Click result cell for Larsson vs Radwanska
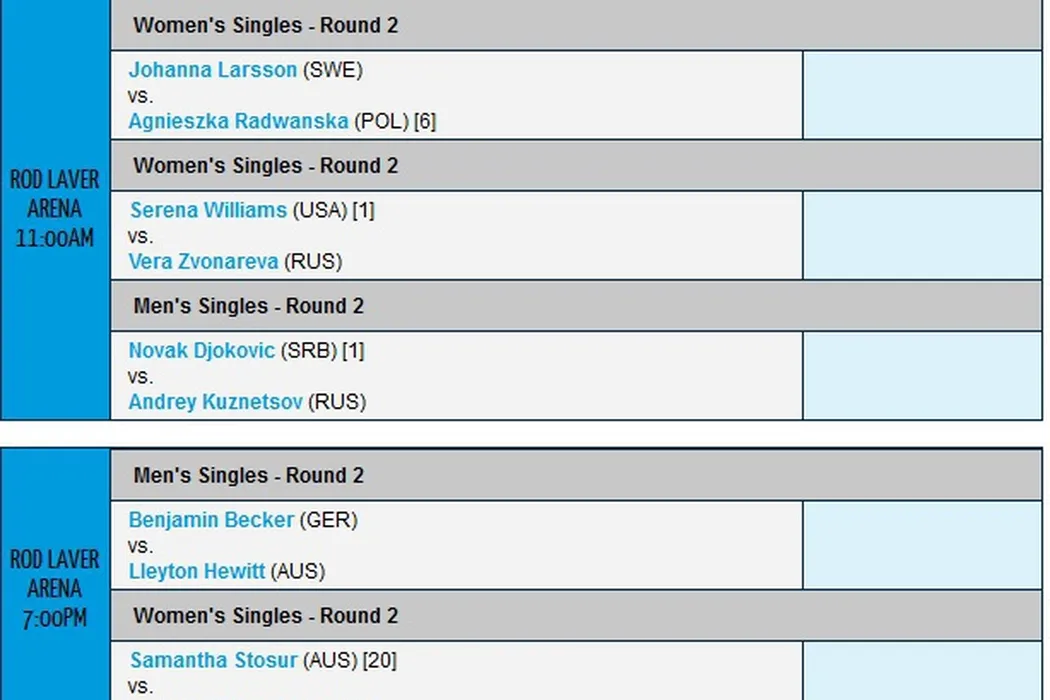 coord(921,95)
